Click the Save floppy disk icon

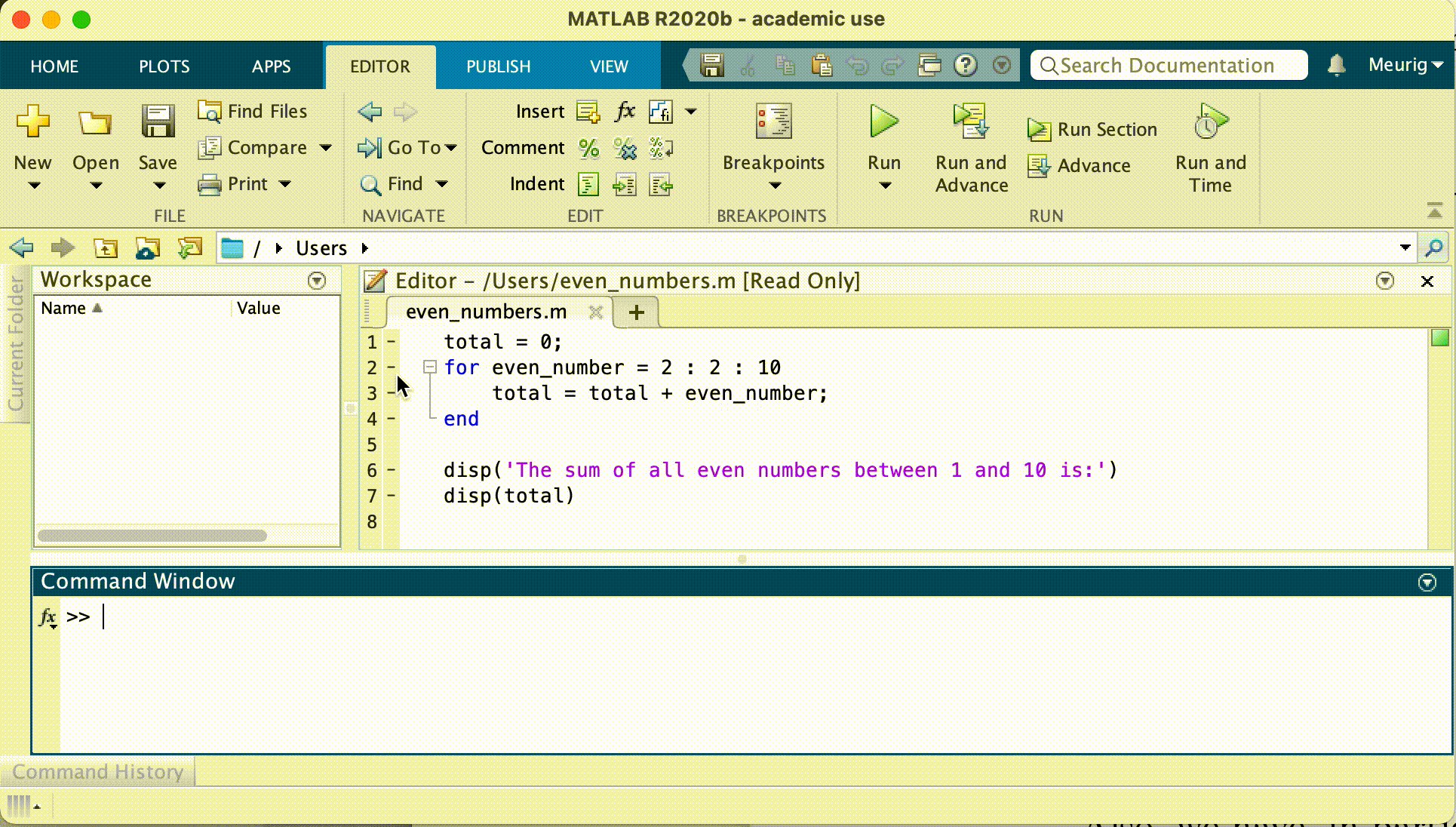[158, 121]
